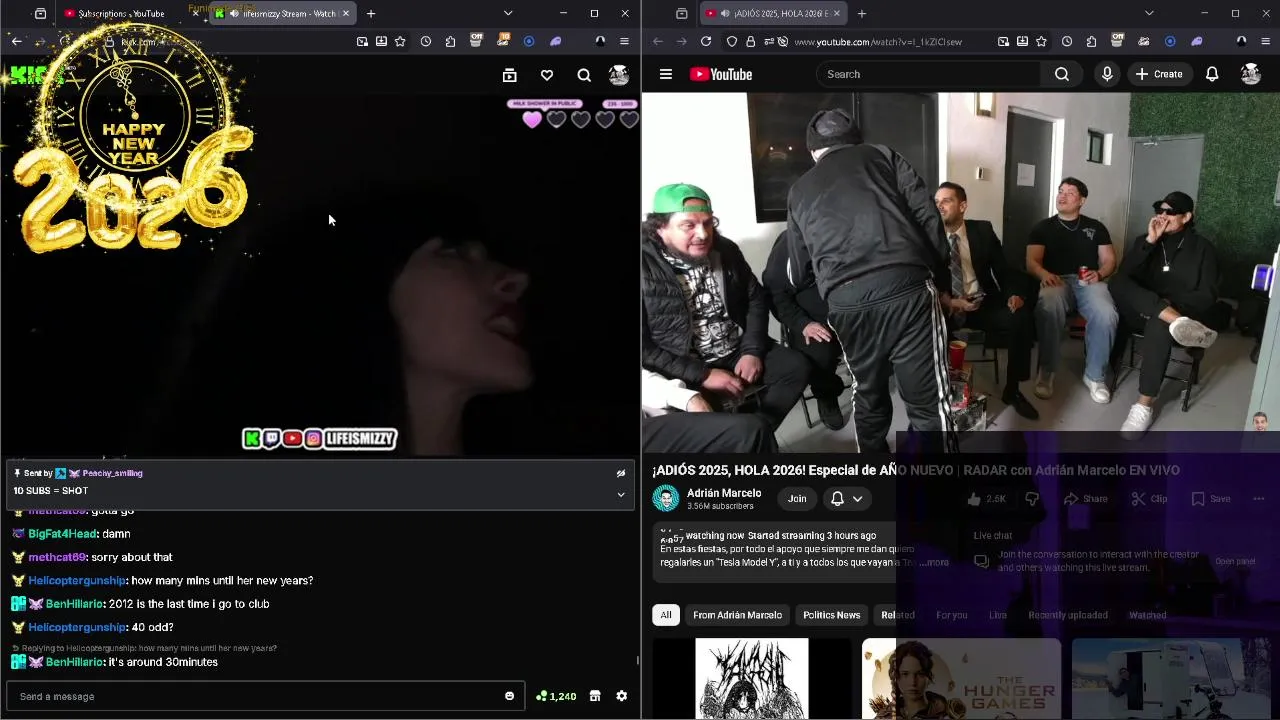Open The Hunger Games recommended thumbnail

pyautogui.click(x=961, y=679)
